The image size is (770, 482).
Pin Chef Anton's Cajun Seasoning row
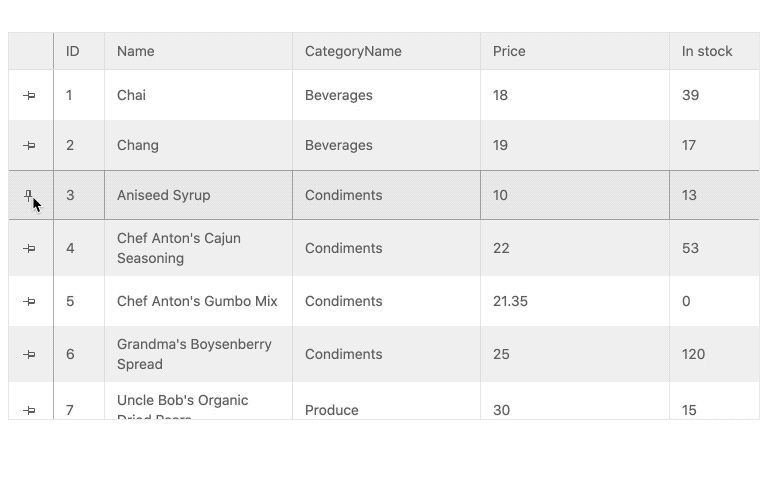(29, 248)
